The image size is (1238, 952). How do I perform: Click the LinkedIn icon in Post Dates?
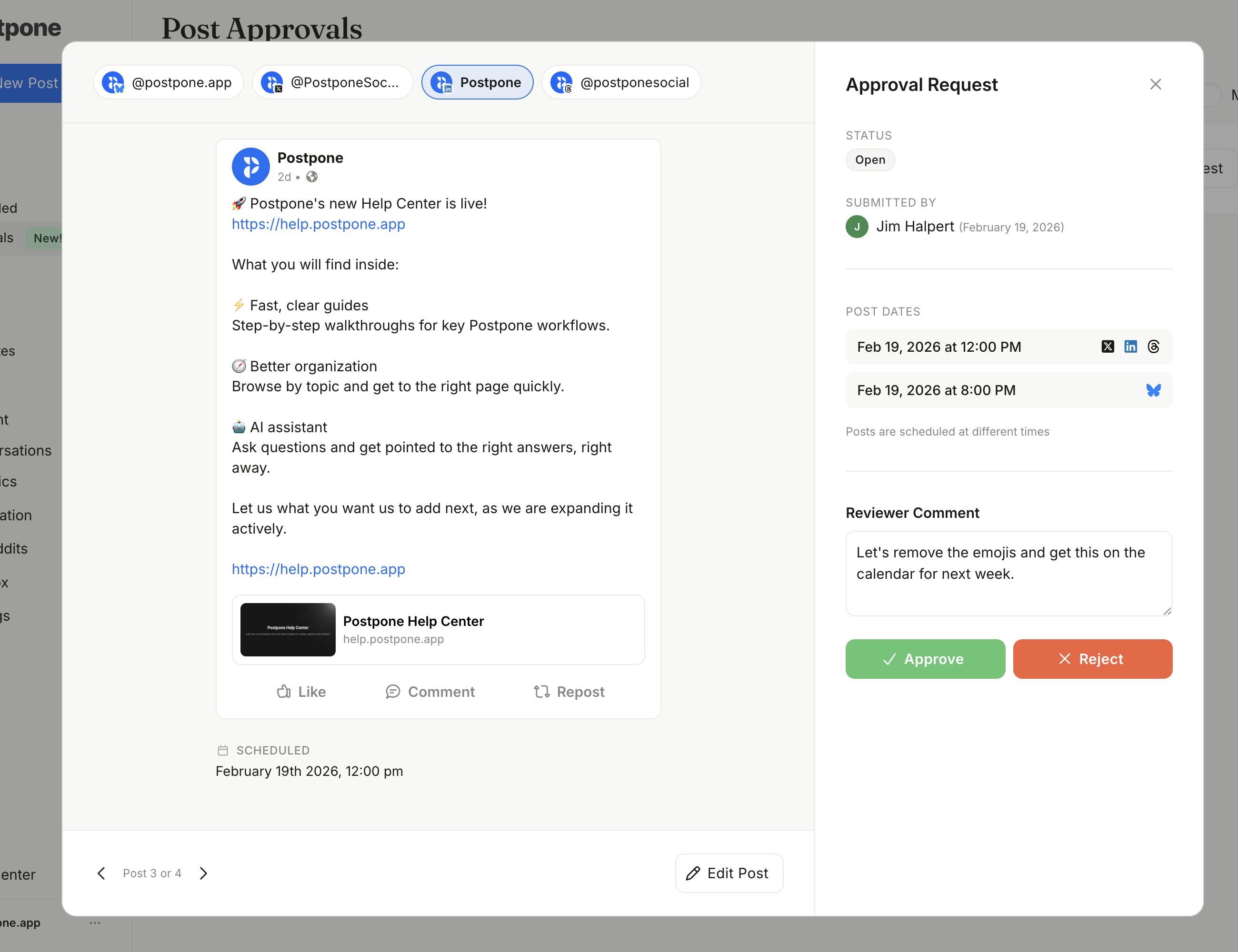1131,346
